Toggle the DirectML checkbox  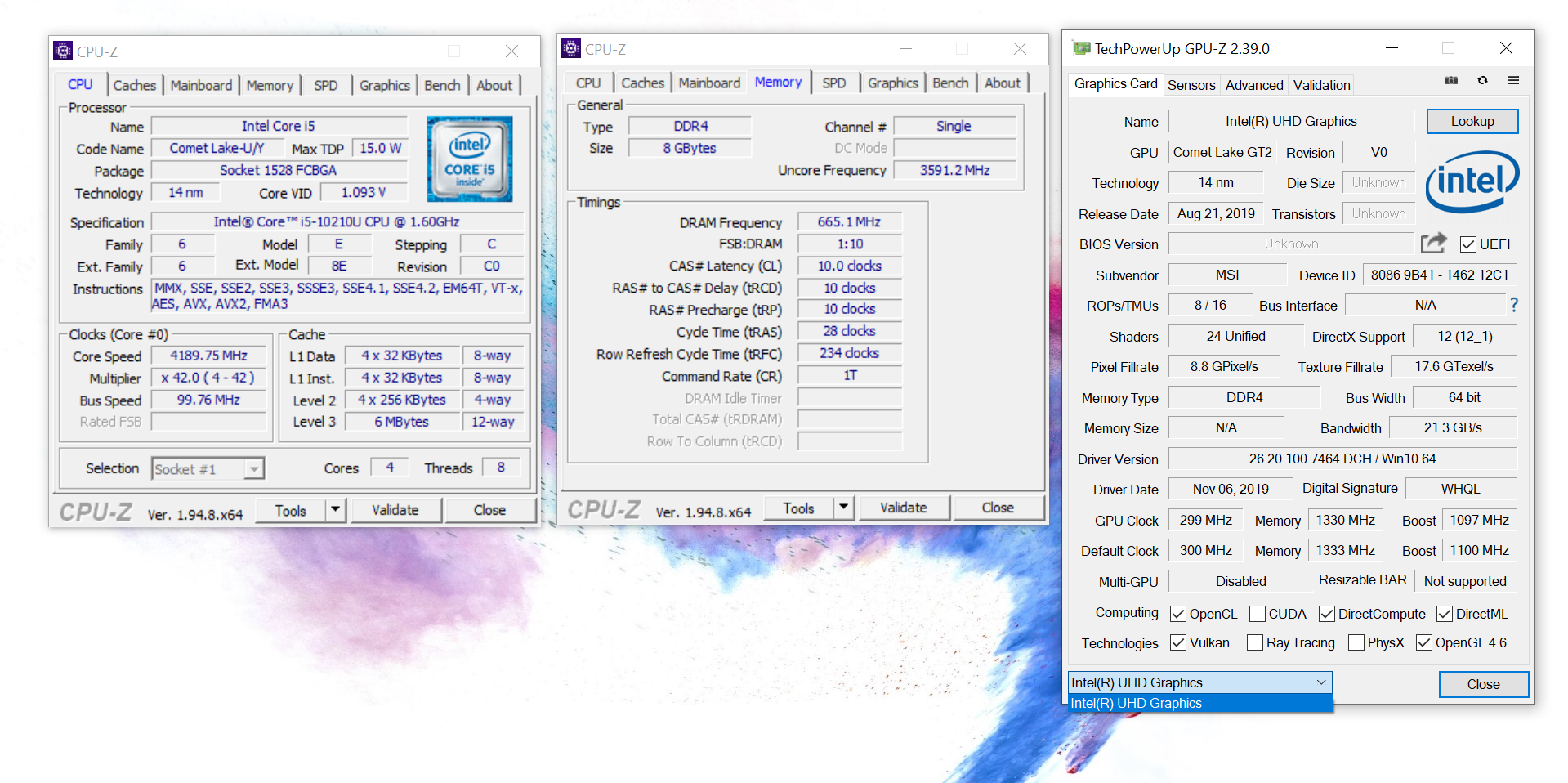point(1445,614)
